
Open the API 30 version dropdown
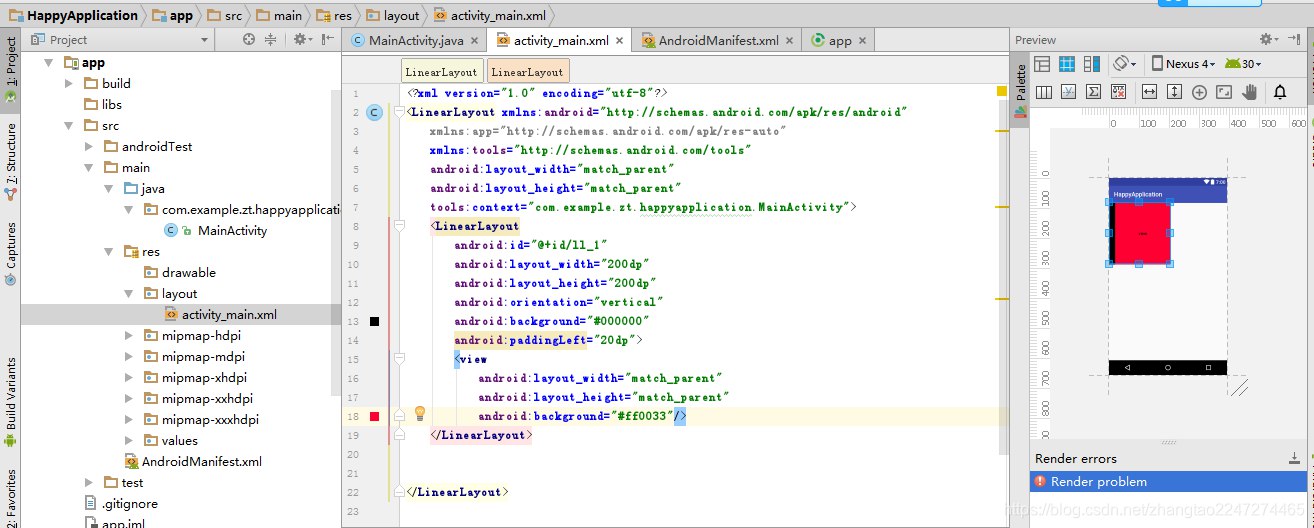(1250, 64)
